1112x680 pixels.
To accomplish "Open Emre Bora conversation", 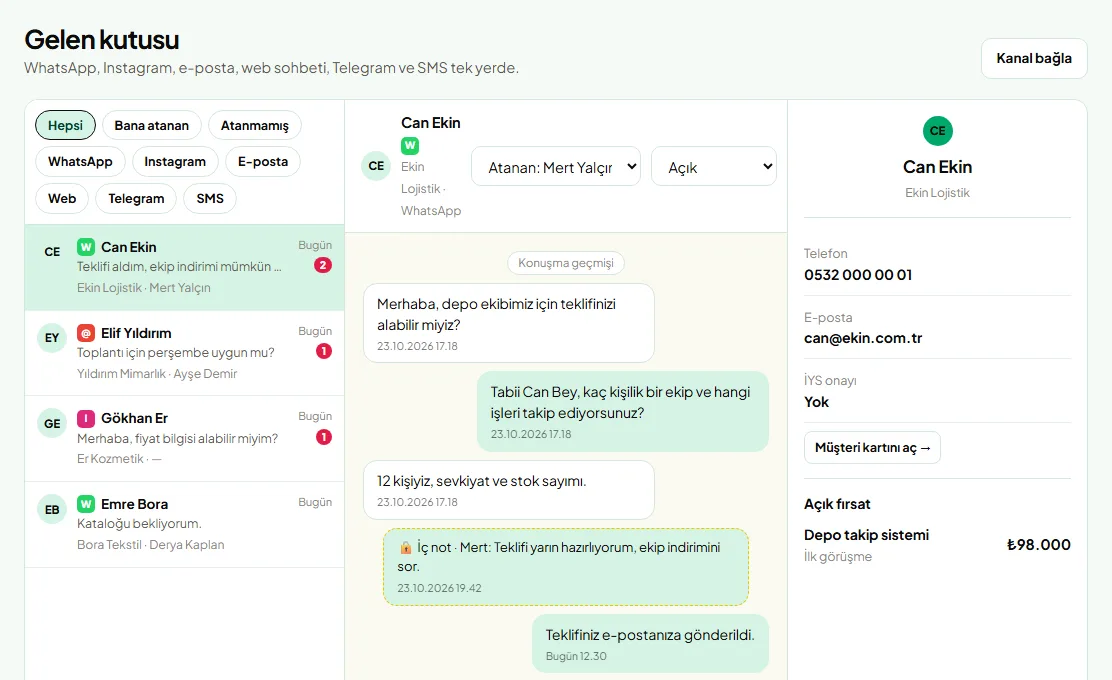I will click(184, 524).
